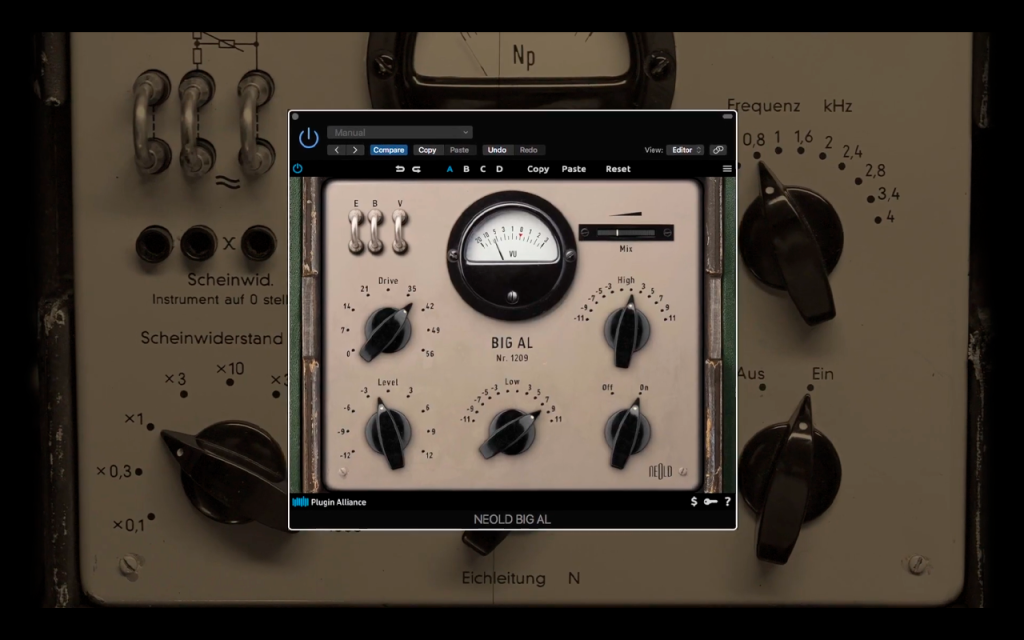The image size is (1024, 640).
Task: Click the plugin toolbar redo arrow icon
Action: [x=416, y=169]
